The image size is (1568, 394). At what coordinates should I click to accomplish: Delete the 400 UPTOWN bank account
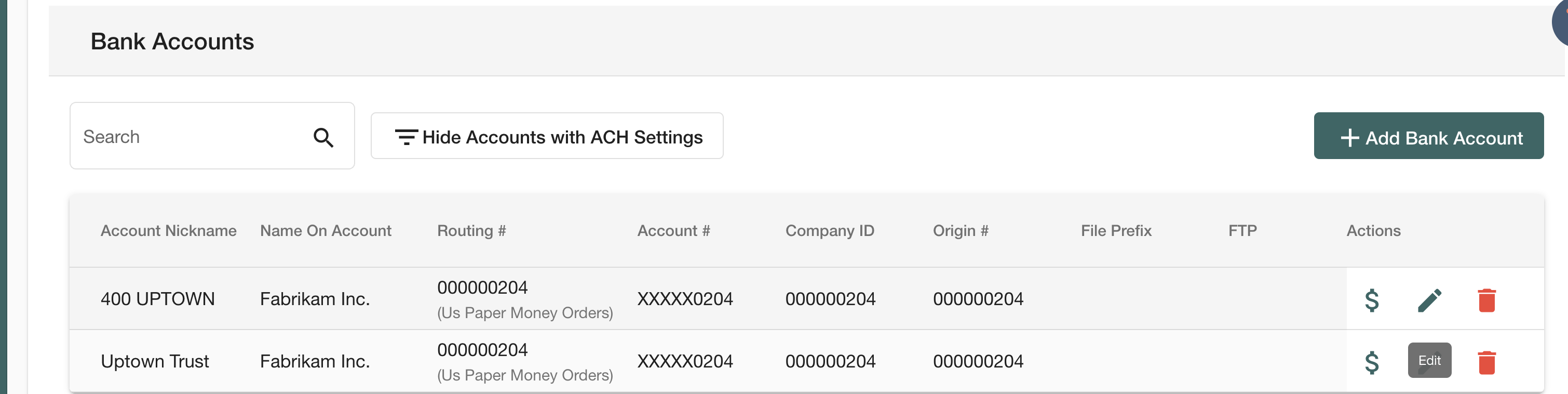click(1486, 300)
